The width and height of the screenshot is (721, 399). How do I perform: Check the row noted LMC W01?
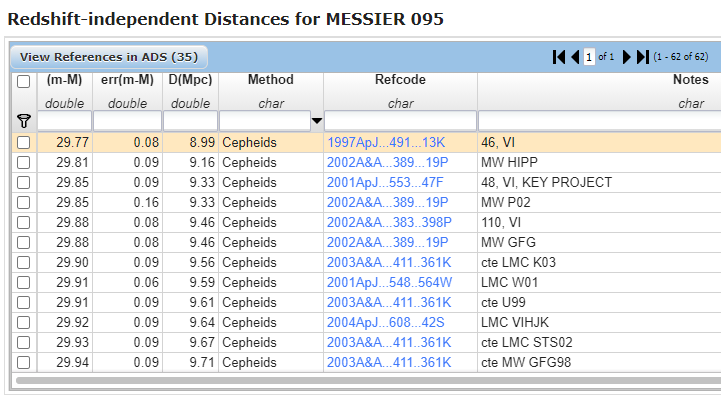(23, 283)
